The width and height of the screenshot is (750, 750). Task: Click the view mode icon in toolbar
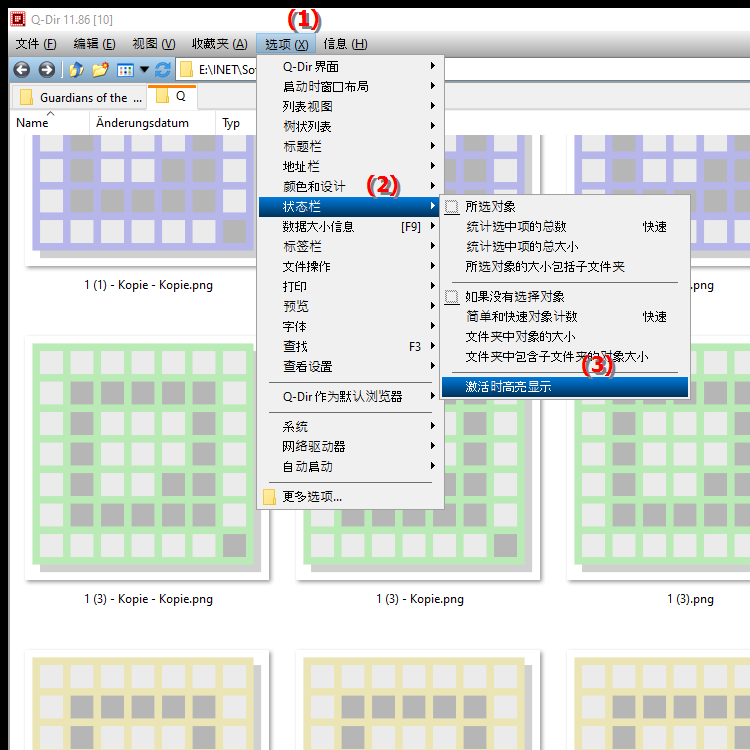125,70
